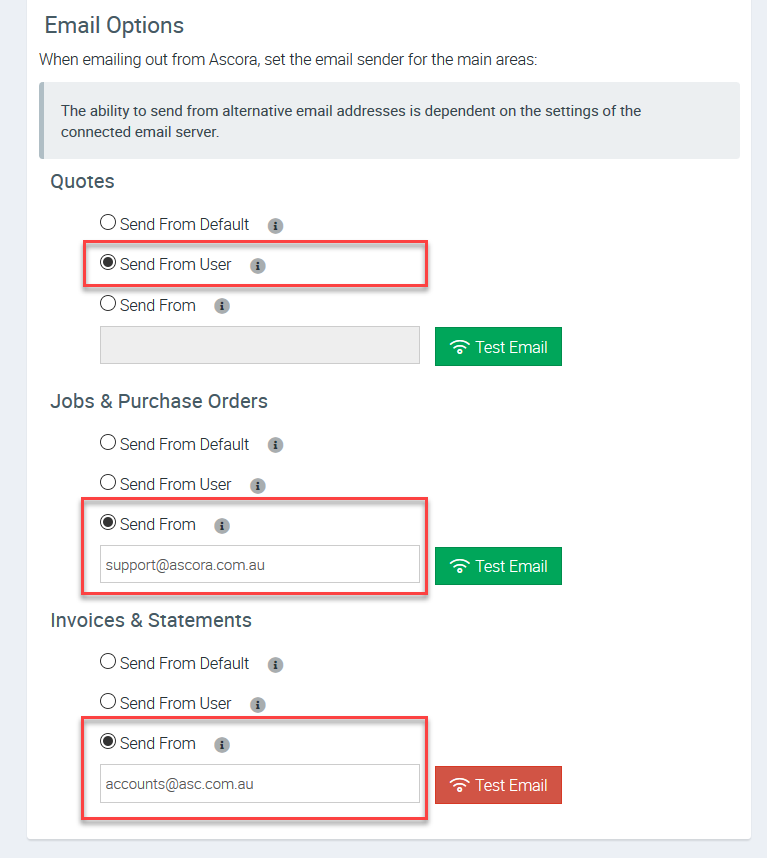This screenshot has height=858, width=767.
Task: Click info icon beside Quotes Send From Default
Action: (x=275, y=225)
